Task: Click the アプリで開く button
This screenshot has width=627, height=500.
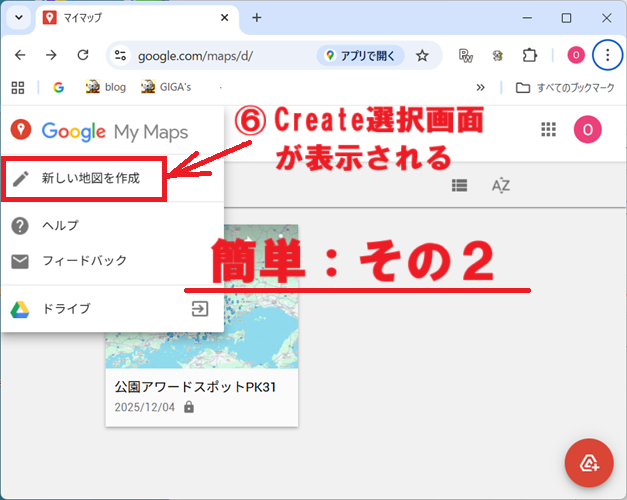Action: [x=360, y=55]
